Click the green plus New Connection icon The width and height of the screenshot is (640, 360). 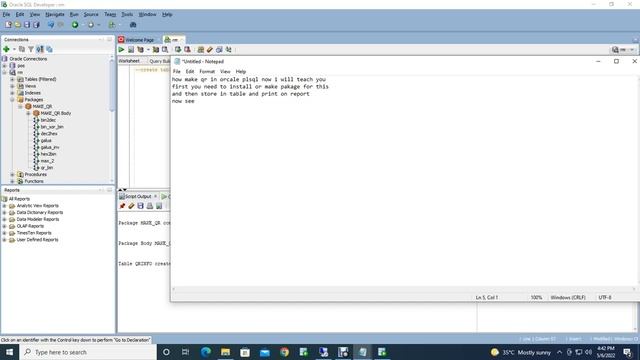click(6, 49)
